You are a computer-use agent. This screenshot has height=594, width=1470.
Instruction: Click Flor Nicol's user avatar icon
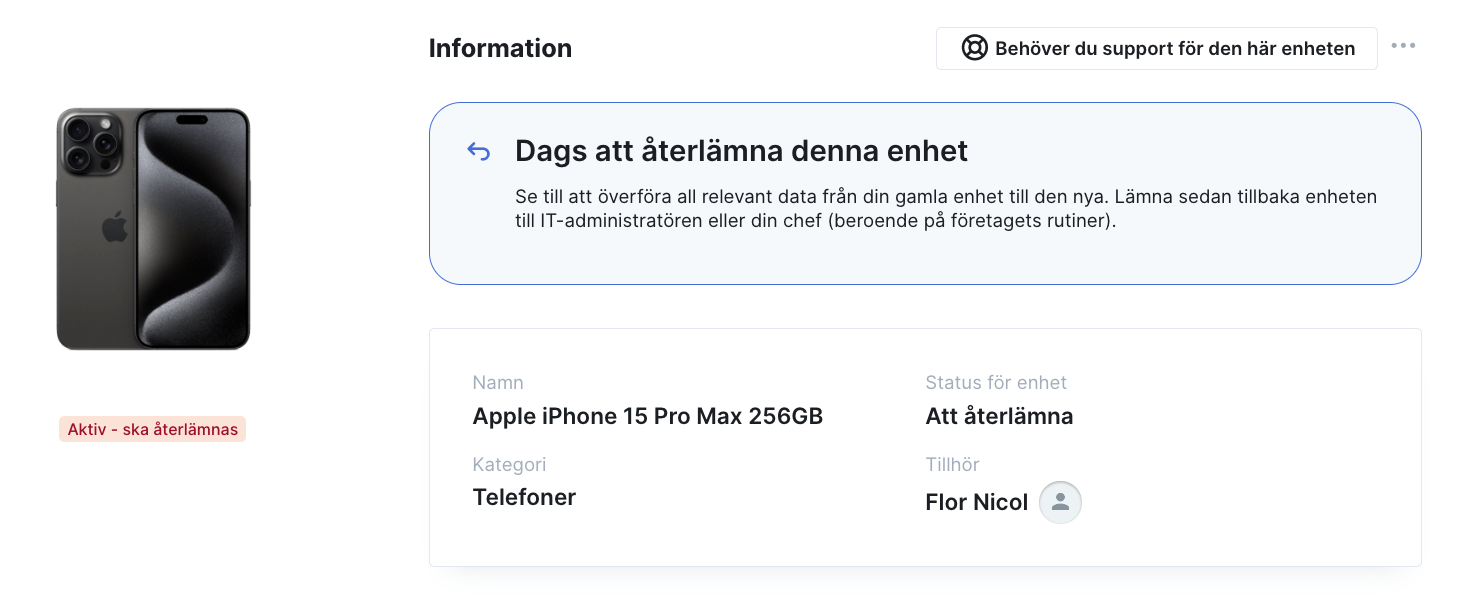tap(1060, 502)
